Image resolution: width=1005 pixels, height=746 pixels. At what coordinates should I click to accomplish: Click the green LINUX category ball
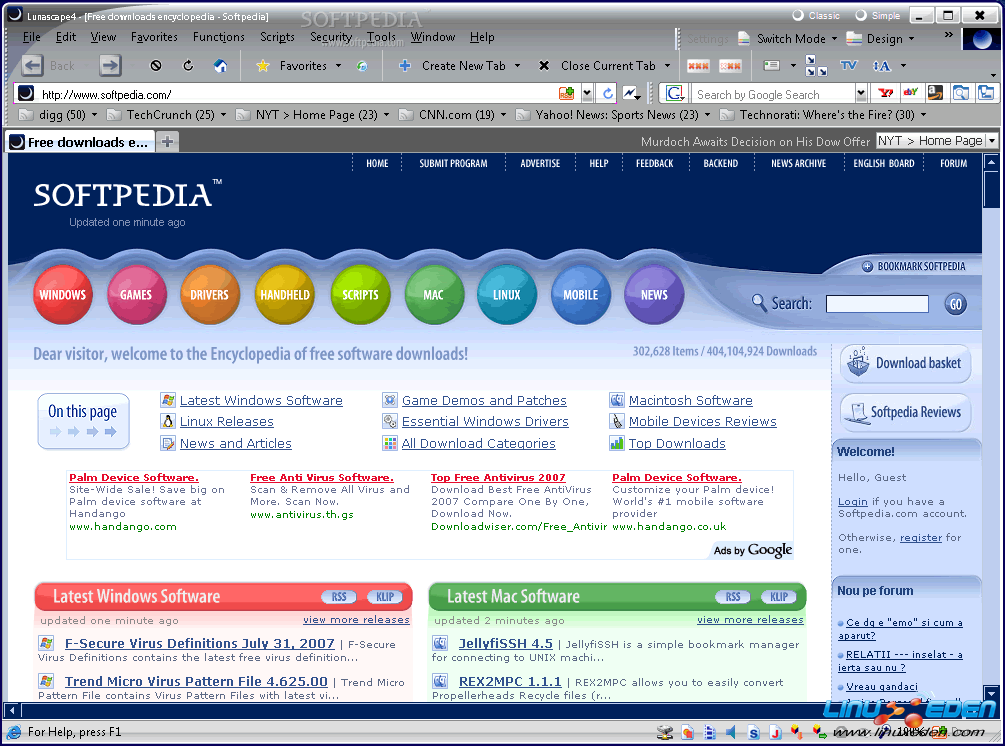point(506,295)
